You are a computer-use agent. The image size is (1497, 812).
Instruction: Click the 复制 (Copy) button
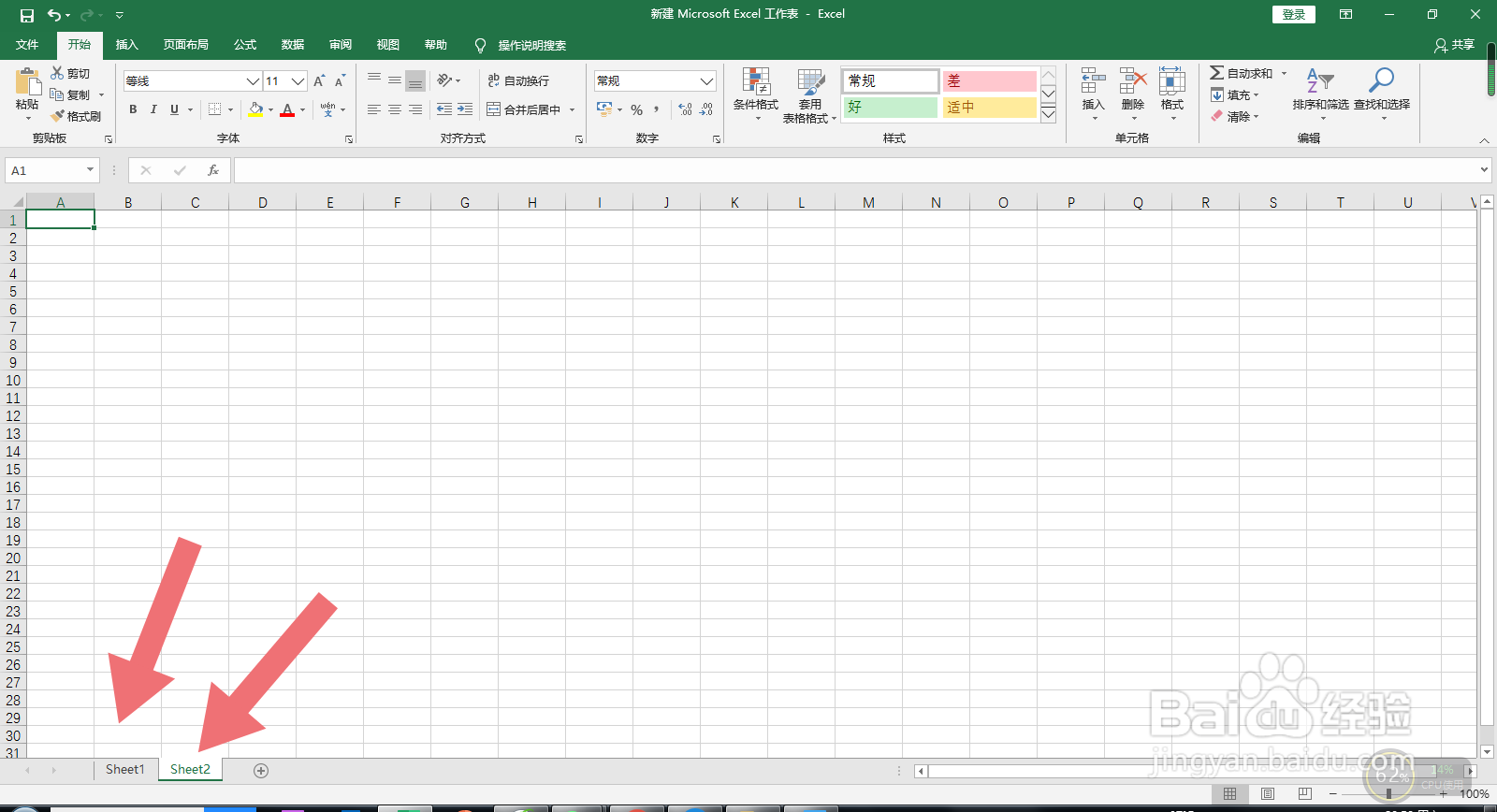(71, 94)
